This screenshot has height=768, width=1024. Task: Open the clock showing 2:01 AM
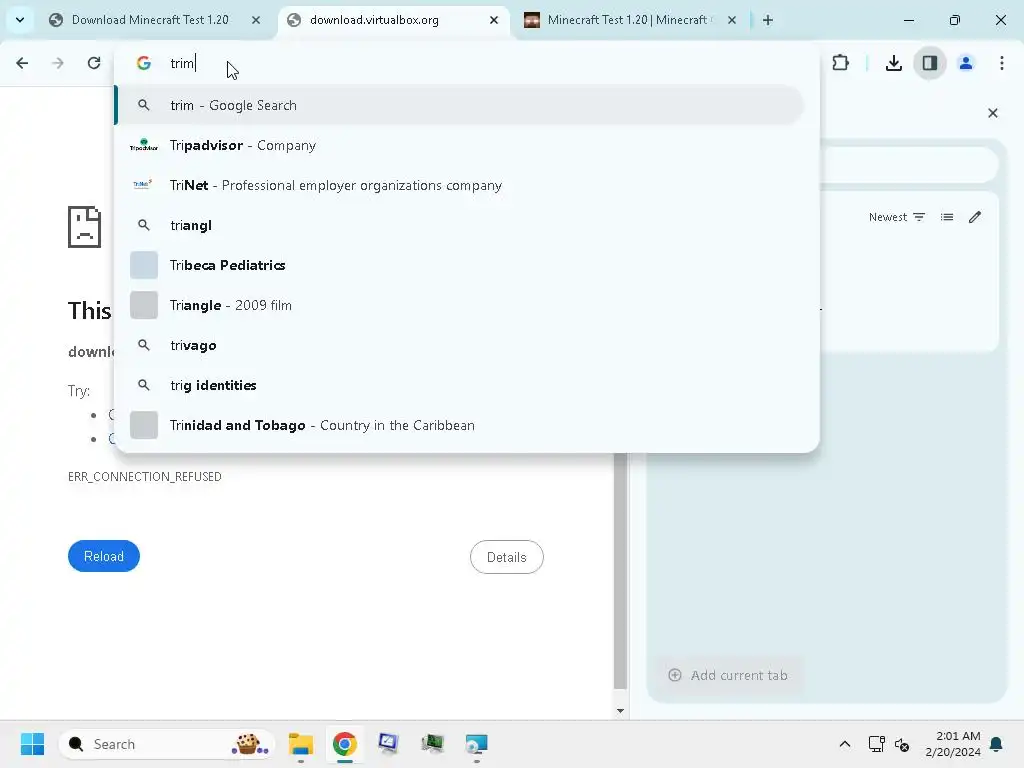point(953,744)
